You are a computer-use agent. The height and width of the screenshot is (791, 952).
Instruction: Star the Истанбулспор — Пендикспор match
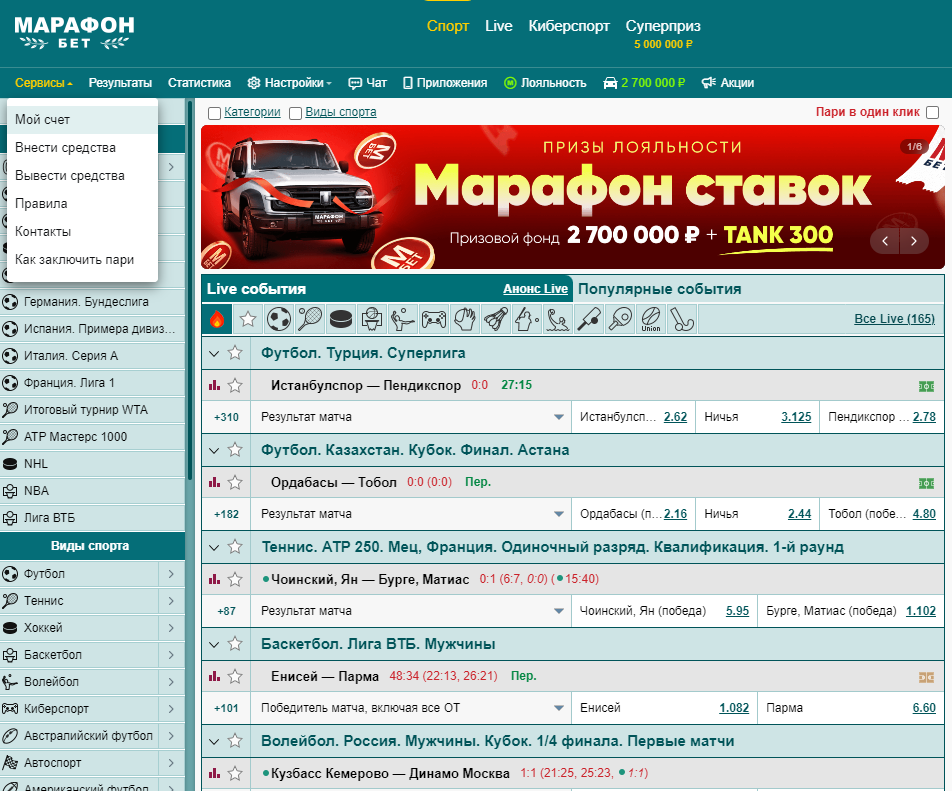click(235, 385)
